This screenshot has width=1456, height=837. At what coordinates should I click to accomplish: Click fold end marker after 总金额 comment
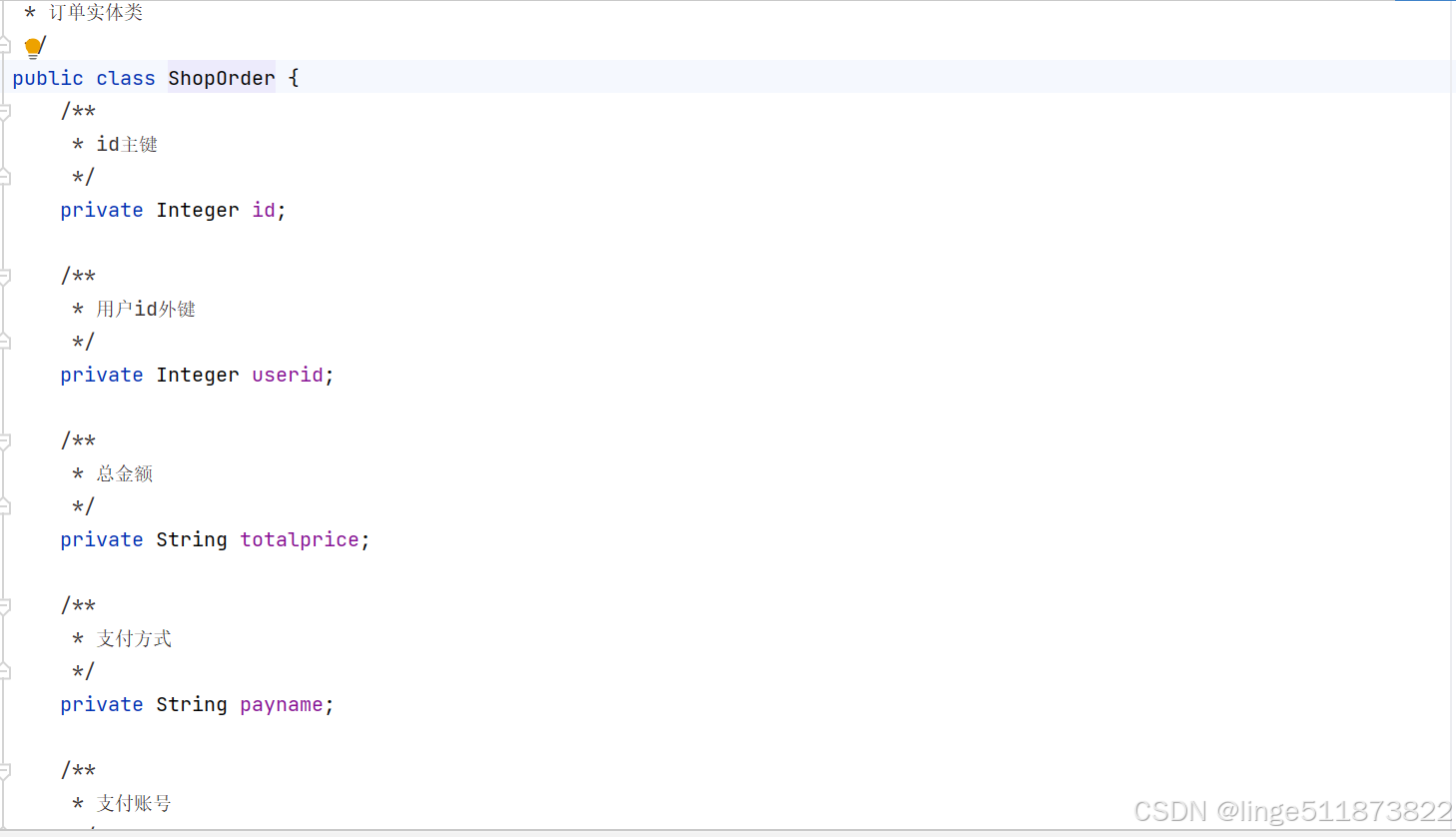[x=5, y=506]
